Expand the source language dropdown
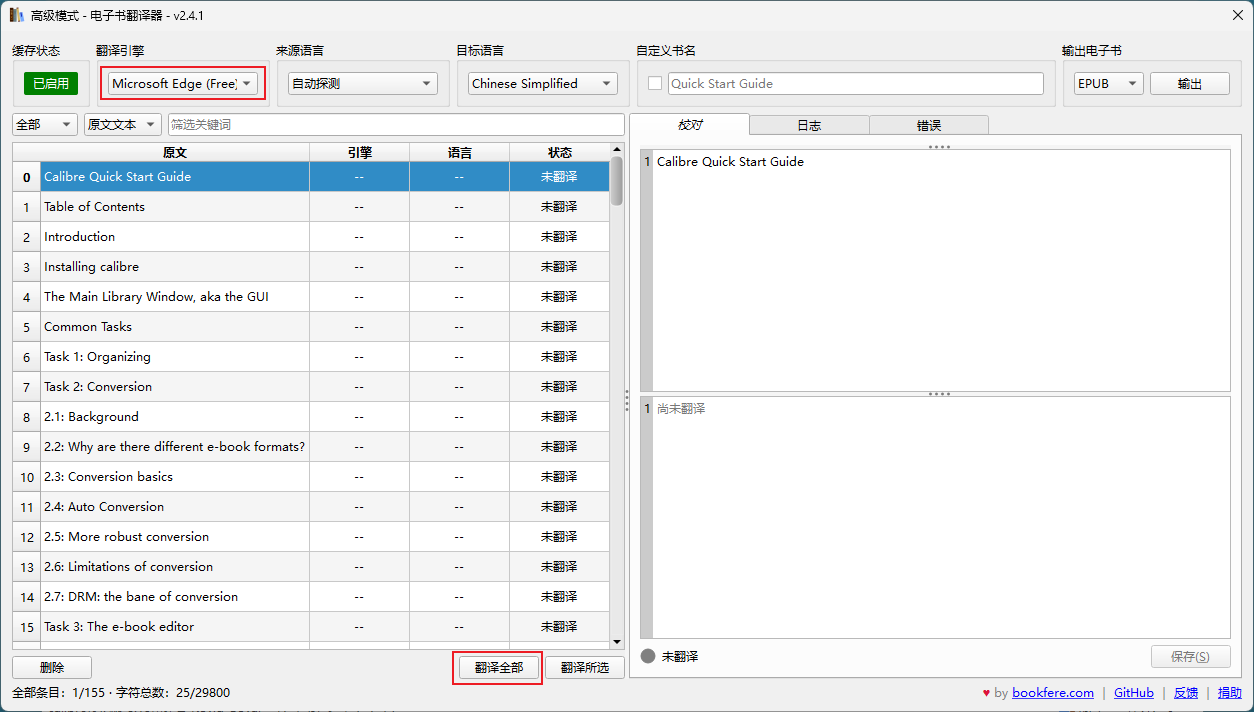This screenshot has width=1254, height=712. point(362,84)
